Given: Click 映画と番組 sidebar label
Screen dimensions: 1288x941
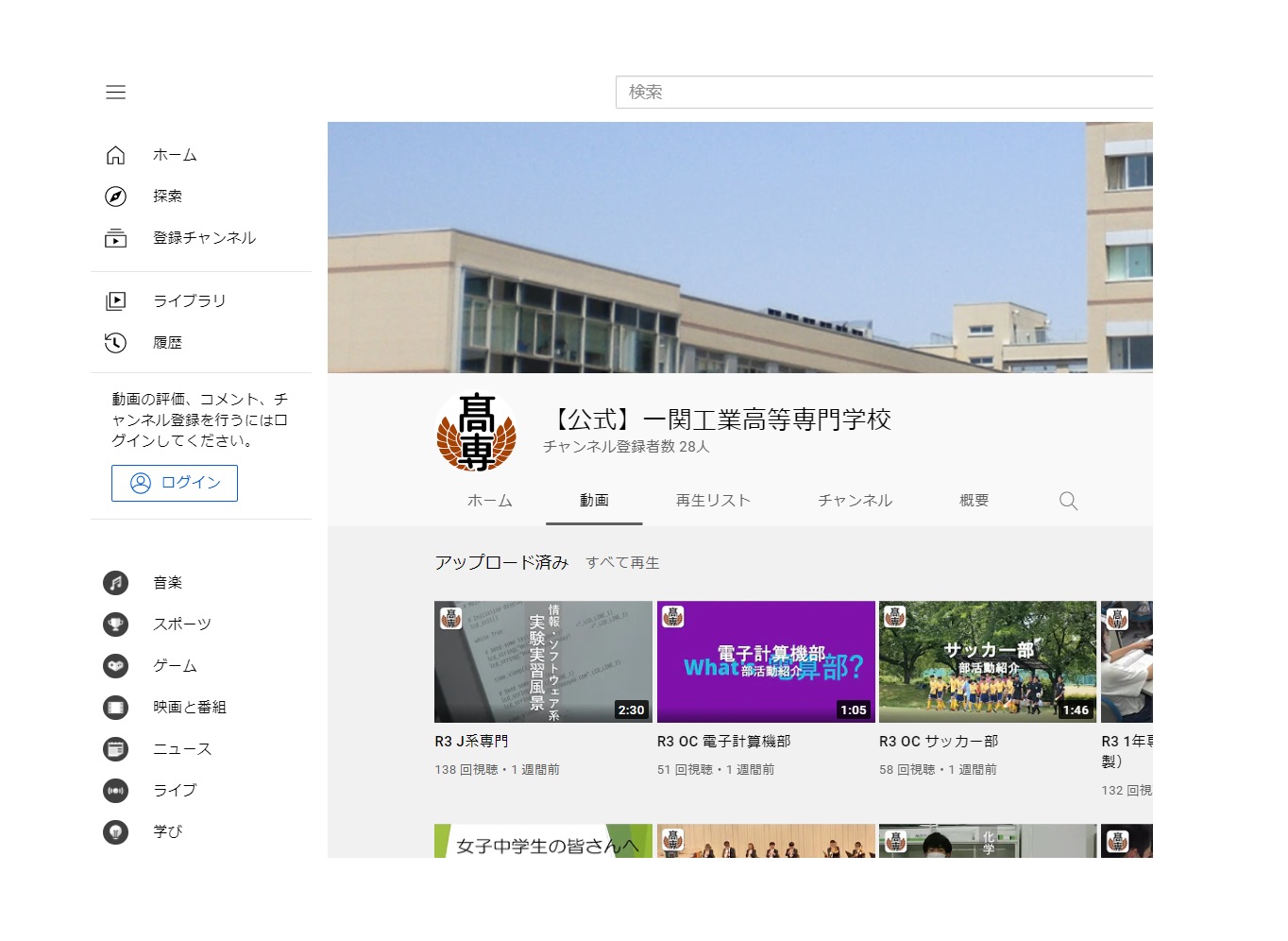Looking at the screenshot, I should pyautogui.click(x=190, y=708).
